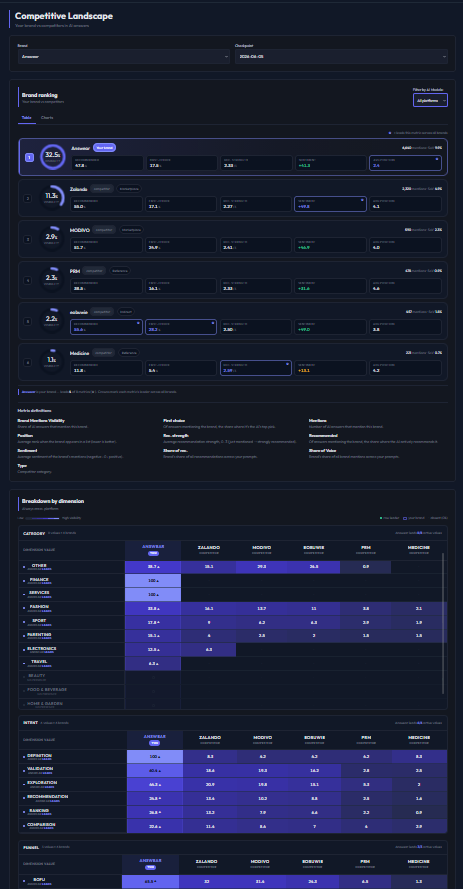Click the rank 1 badge on Answear card
Image resolution: width=463 pixels, height=889 pixels.
coord(29,157)
